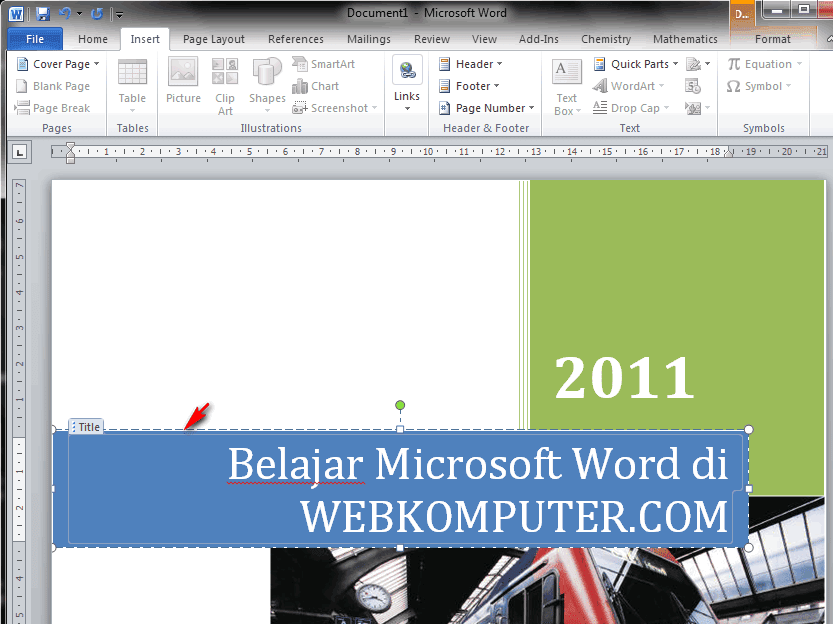Insert a Blank Page
Screen dimensions: 833x624
[54, 85]
